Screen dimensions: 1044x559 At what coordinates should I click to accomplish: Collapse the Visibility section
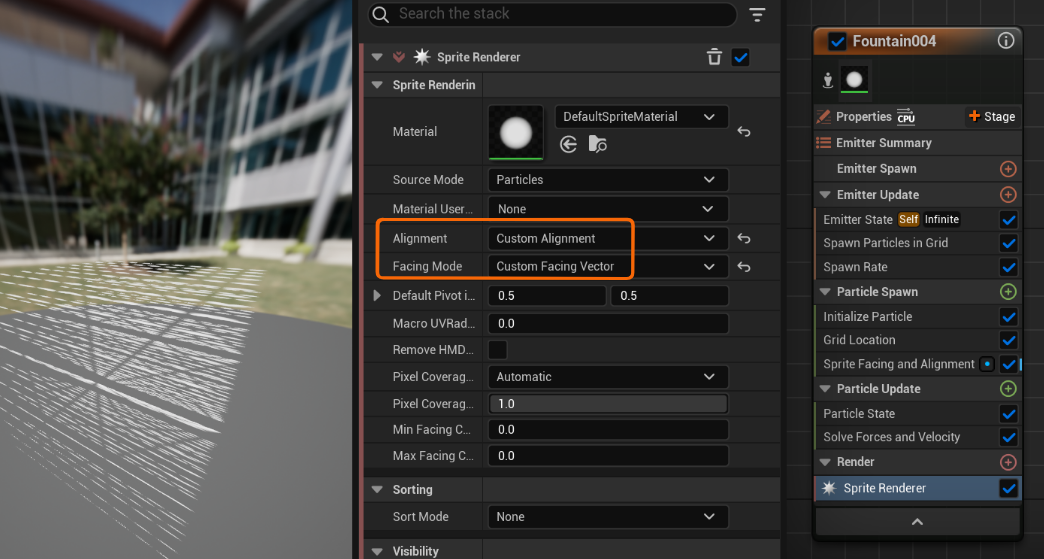(x=377, y=552)
